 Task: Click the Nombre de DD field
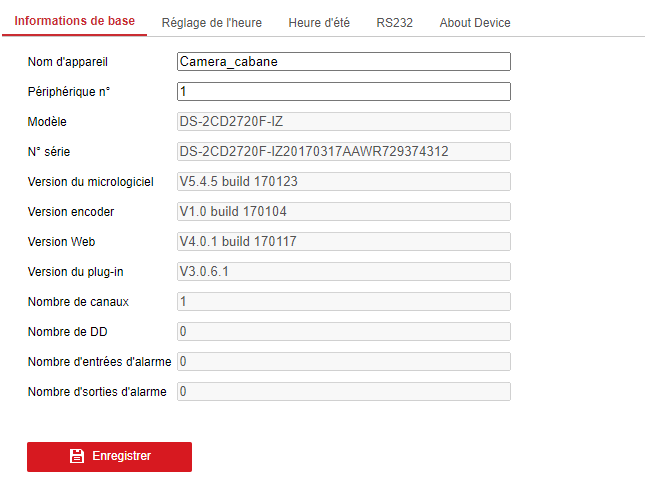(343, 332)
